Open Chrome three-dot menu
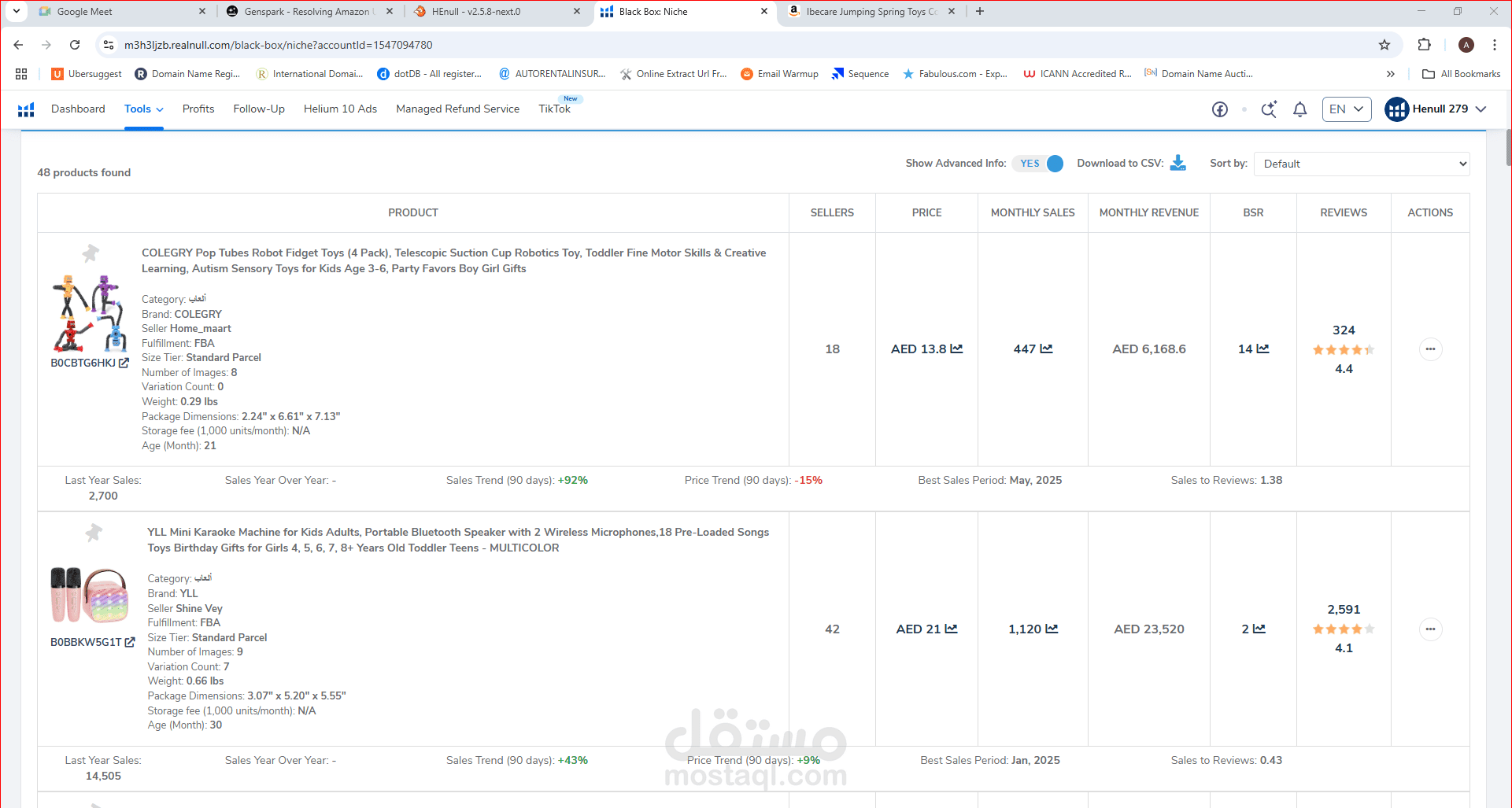This screenshot has width=1512, height=808. (x=1495, y=45)
